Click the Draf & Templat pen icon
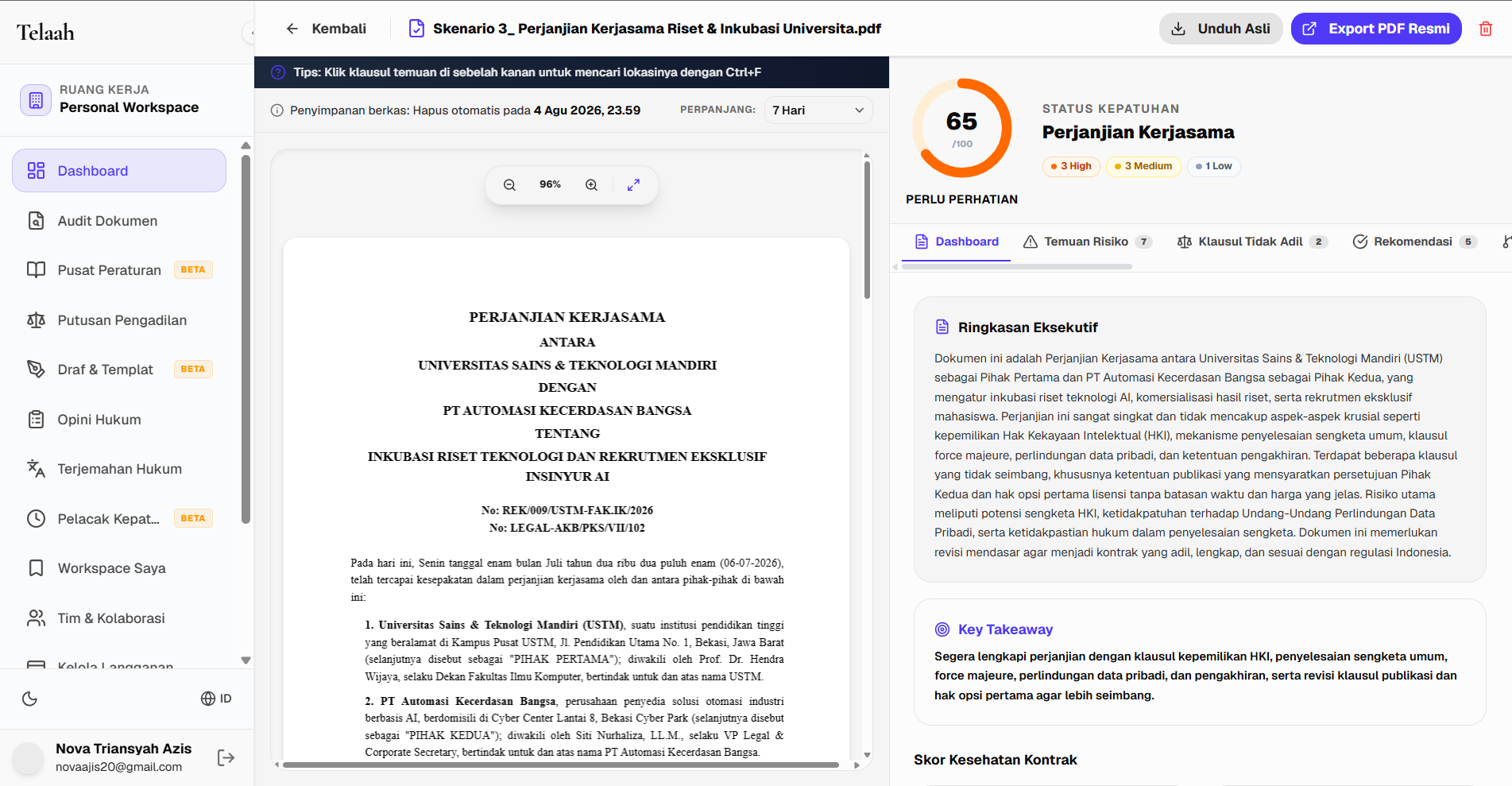1512x786 pixels. [x=36, y=370]
